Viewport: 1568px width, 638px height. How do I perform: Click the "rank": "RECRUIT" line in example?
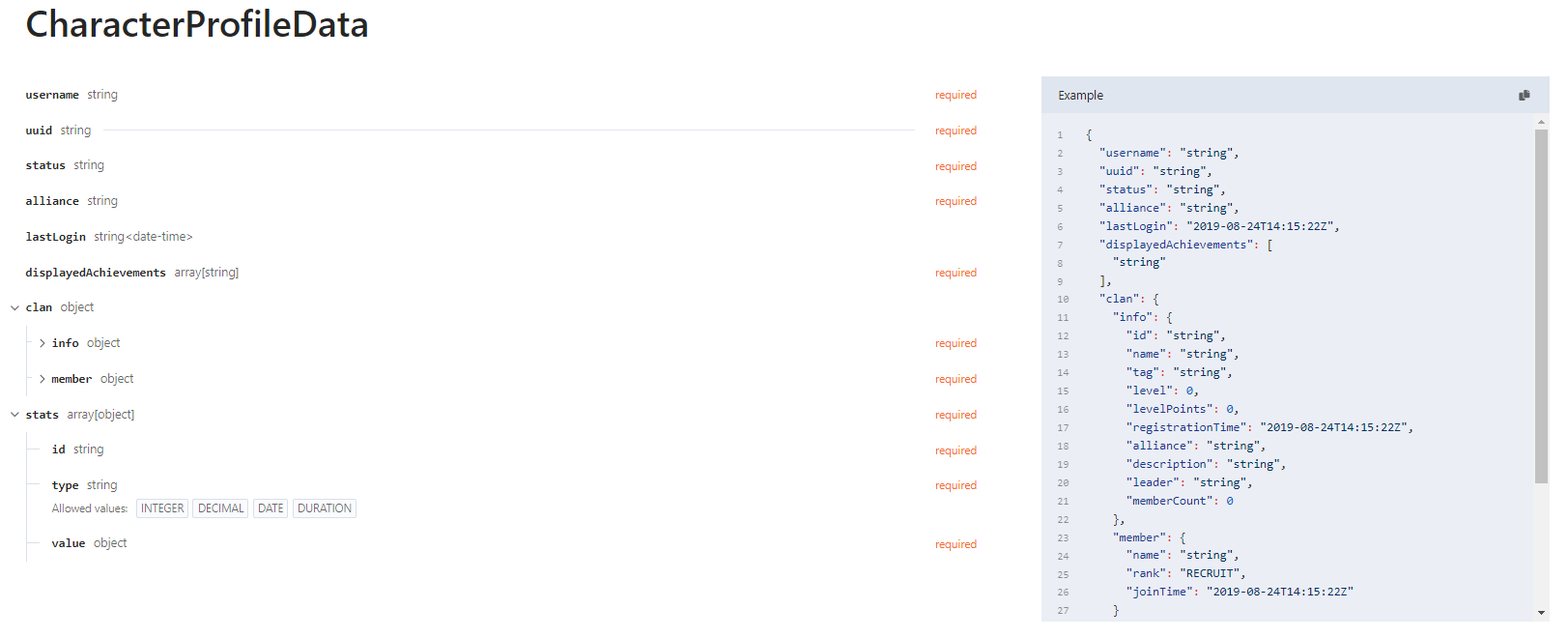pos(1185,573)
